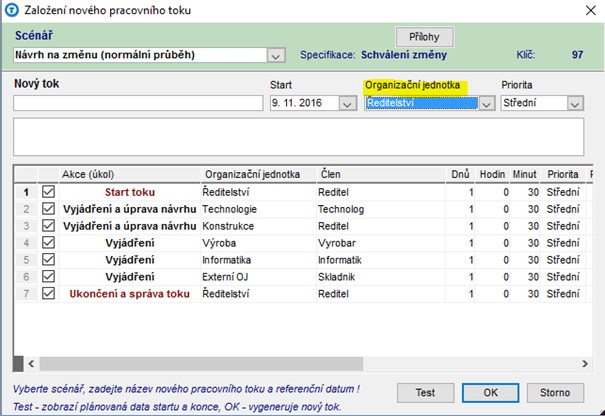Click the Nový tok name input field

coord(138,103)
